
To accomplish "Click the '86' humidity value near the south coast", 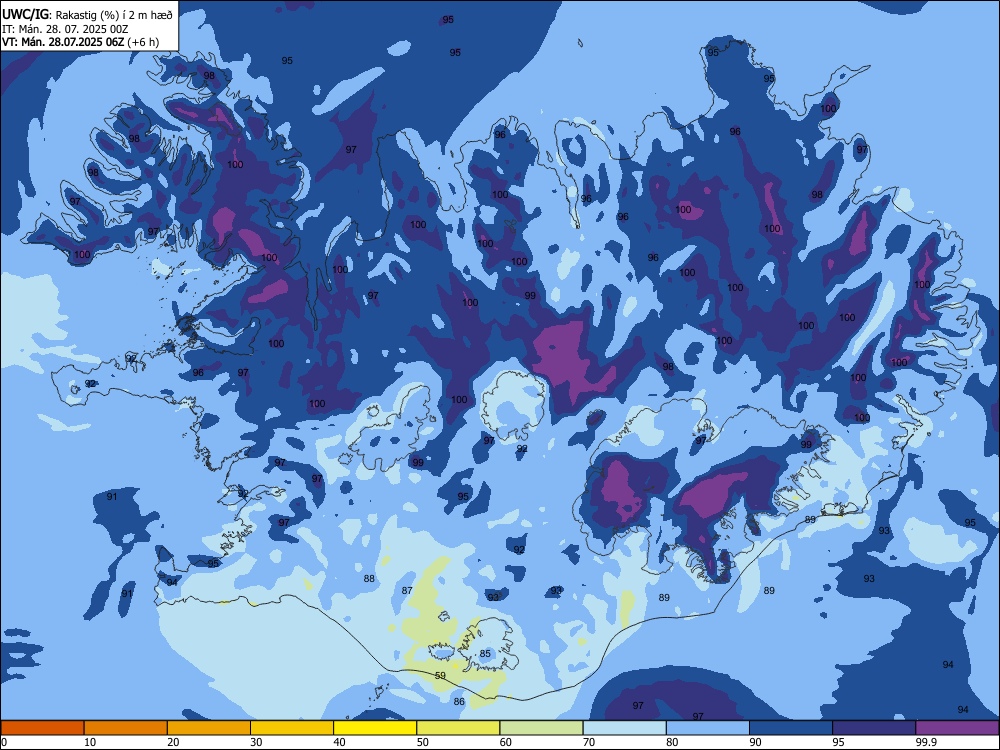I will (459, 702).
